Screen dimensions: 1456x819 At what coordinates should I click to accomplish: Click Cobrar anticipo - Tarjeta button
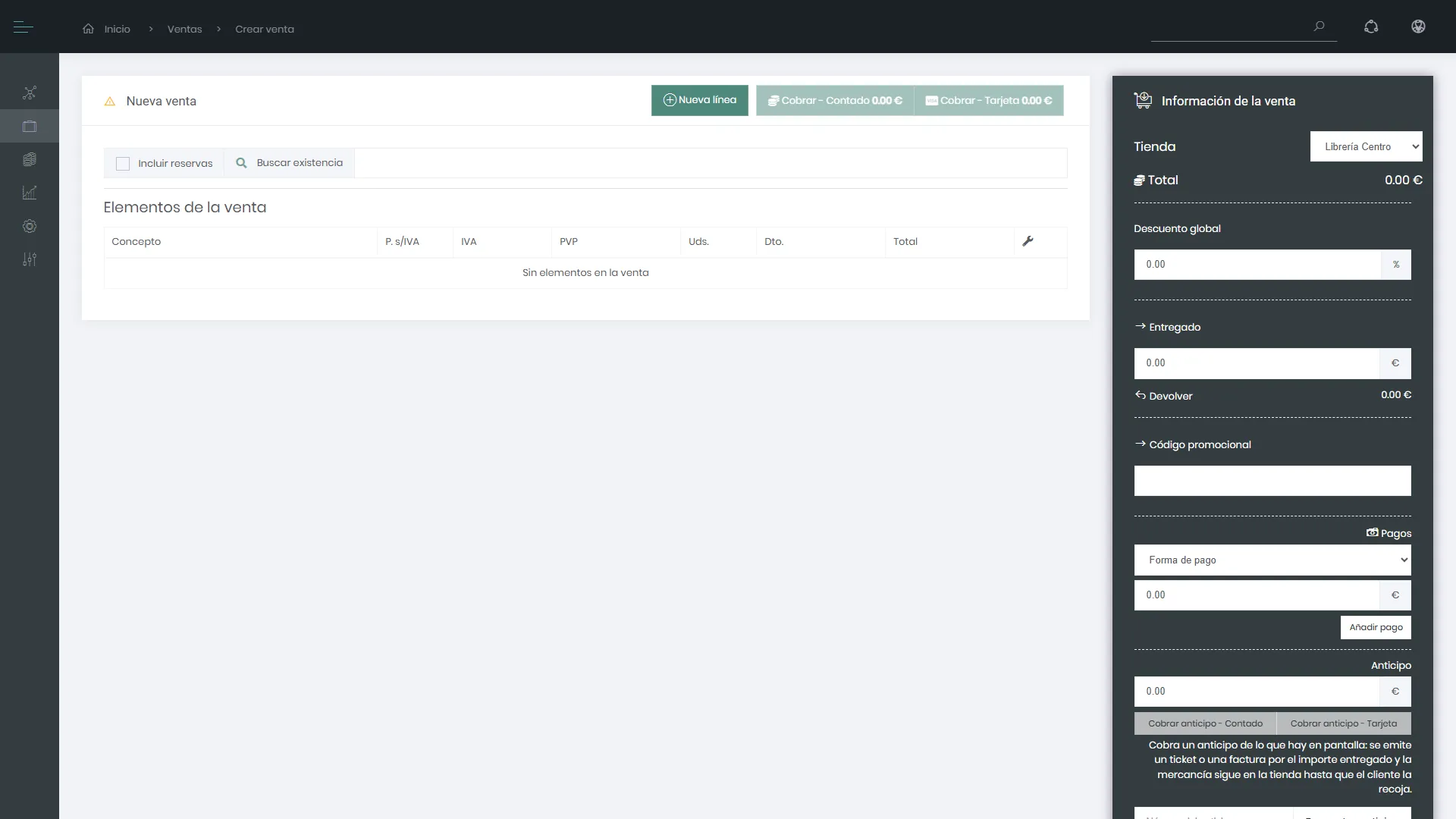pyautogui.click(x=1344, y=723)
